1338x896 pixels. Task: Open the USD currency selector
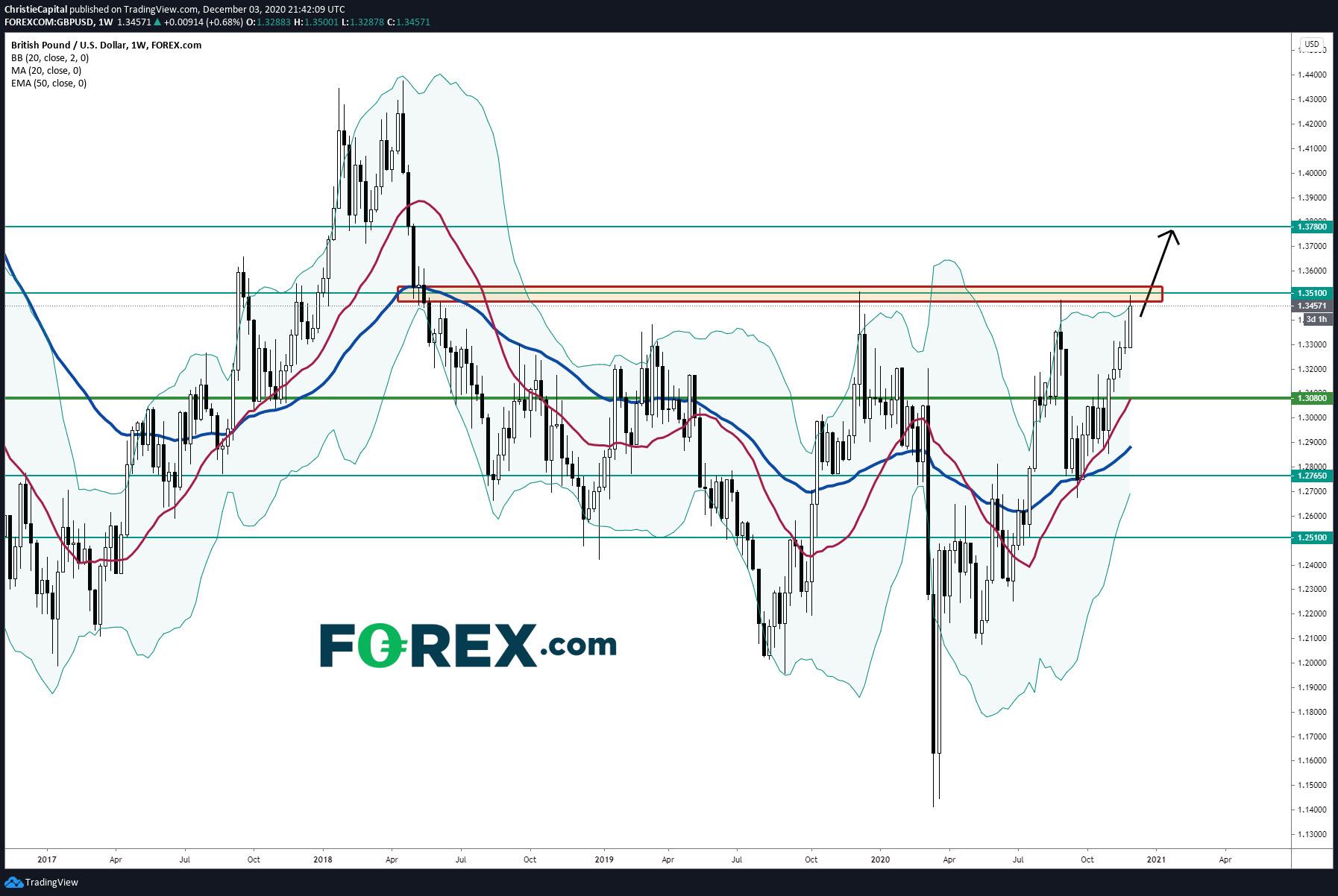1311,44
